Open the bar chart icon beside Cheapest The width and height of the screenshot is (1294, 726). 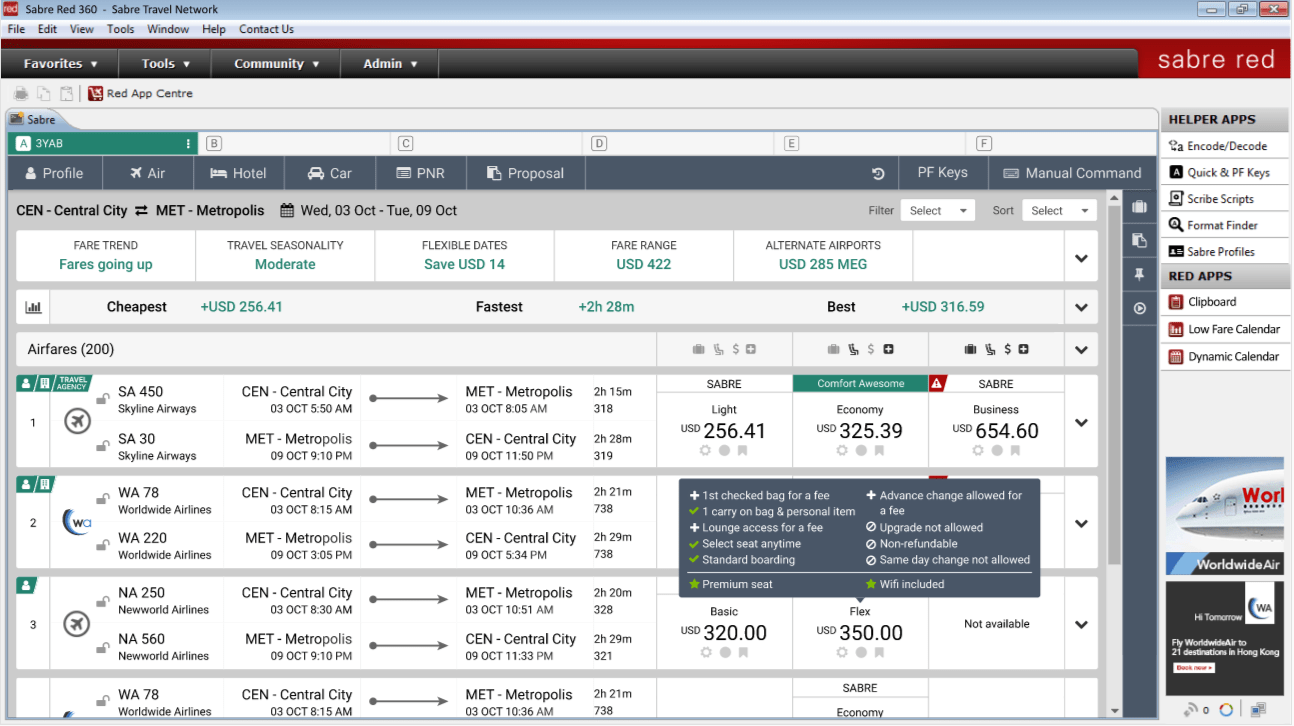33,307
